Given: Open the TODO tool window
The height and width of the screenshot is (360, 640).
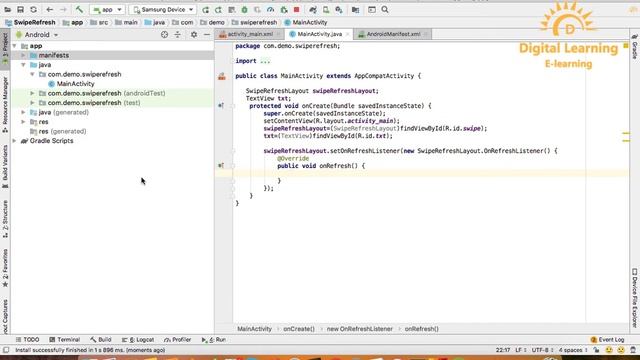Looking at the screenshot, I should tap(27, 340).
